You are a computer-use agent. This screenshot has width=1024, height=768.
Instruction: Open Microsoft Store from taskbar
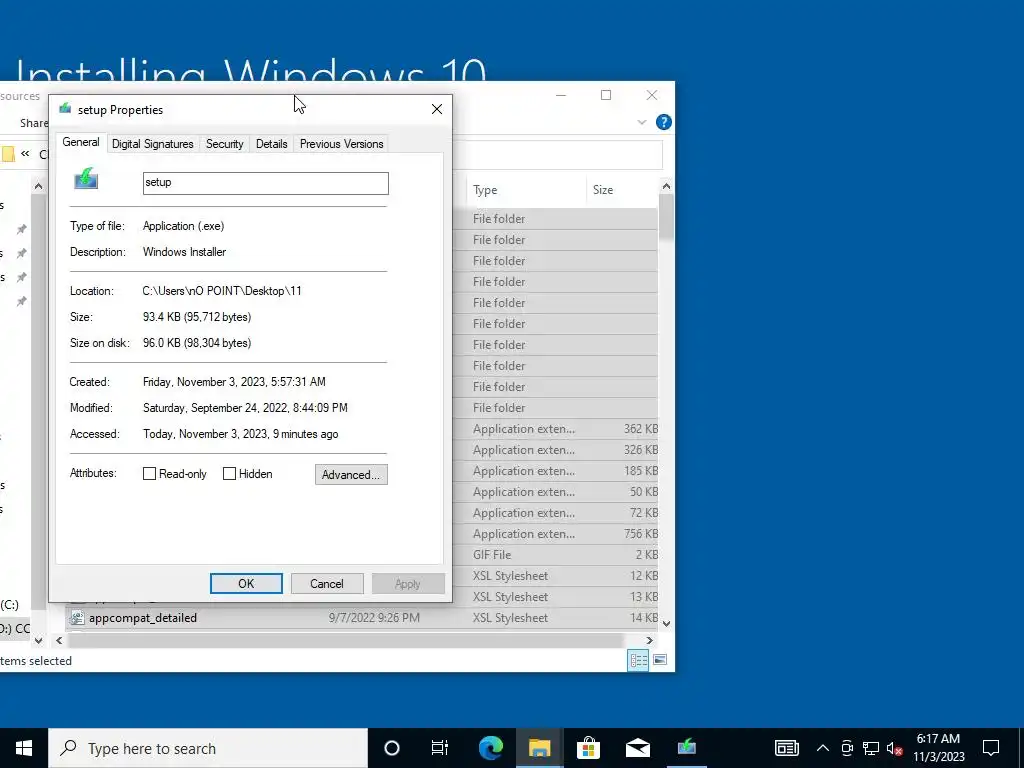(588, 748)
